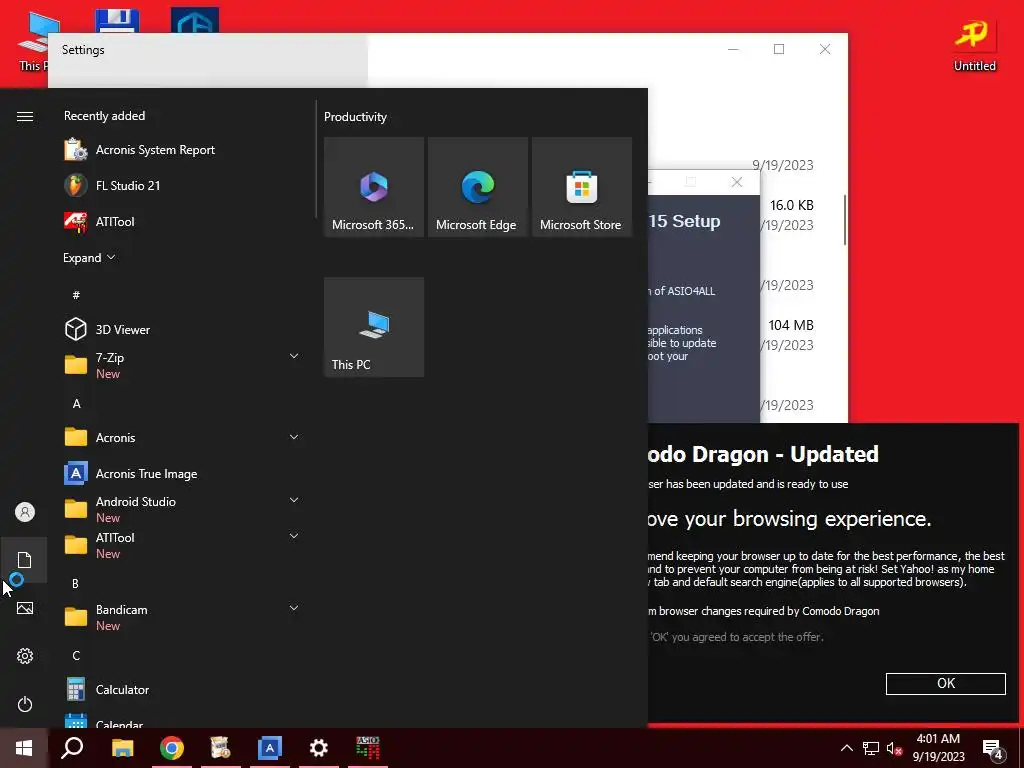Open Microsoft Edge tile
The width and height of the screenshot is (1024, 768).
pyautogui.click(x=477, y=187)
